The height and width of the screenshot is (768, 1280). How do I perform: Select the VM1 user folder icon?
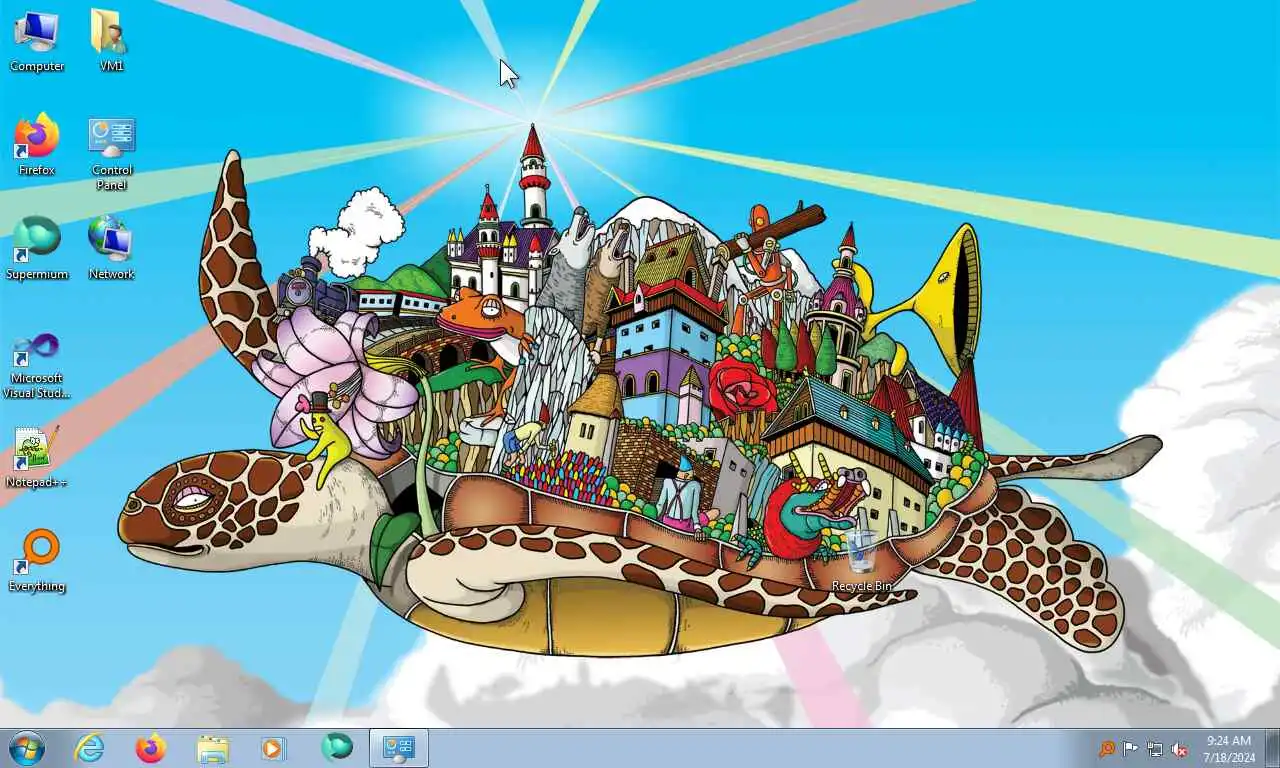[x=111, y=40]
